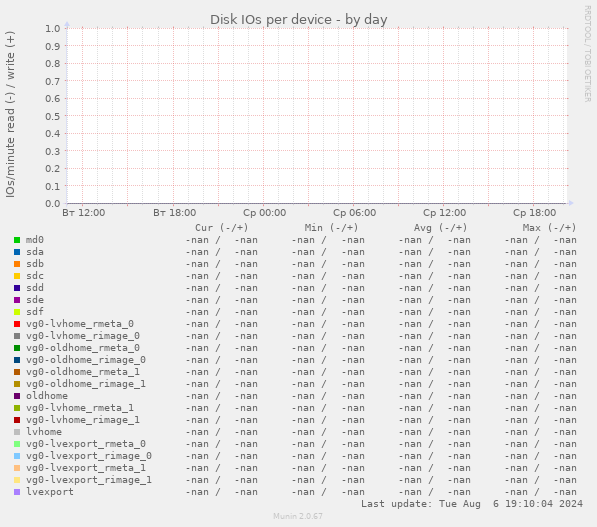Click the Ср 18:00 time axis label
This screenshot has height=527, width=597.
point(535,212)
